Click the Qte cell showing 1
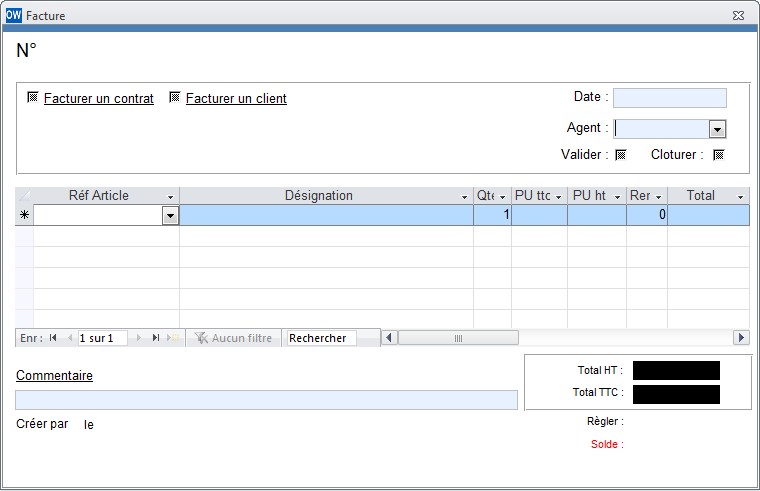Screen dimensions: 760x491 tap(492, 215)
